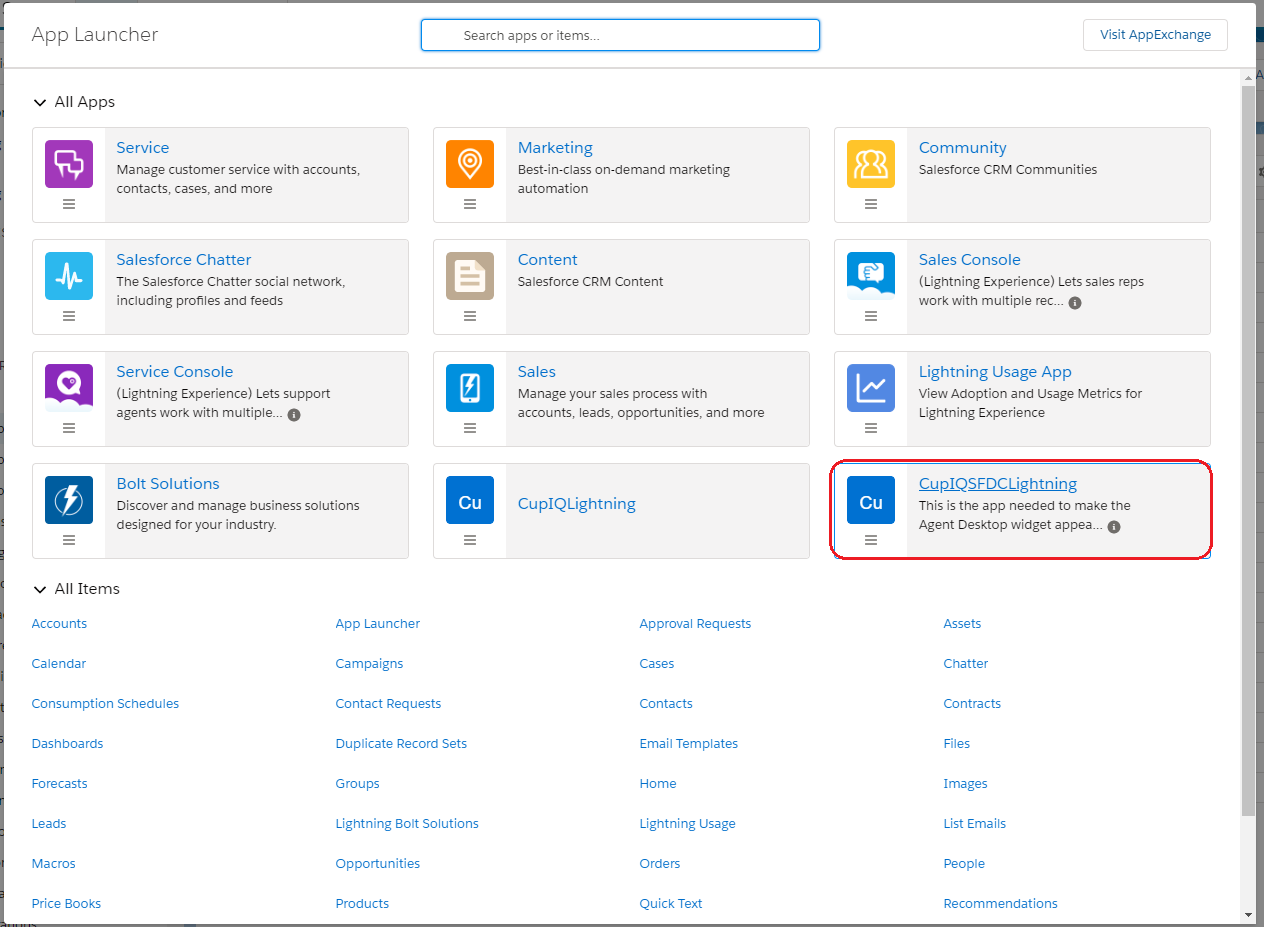1264x927 pixels.
Task: Open the Sales phone-lightning icon
Action: [x=470, y=388]
